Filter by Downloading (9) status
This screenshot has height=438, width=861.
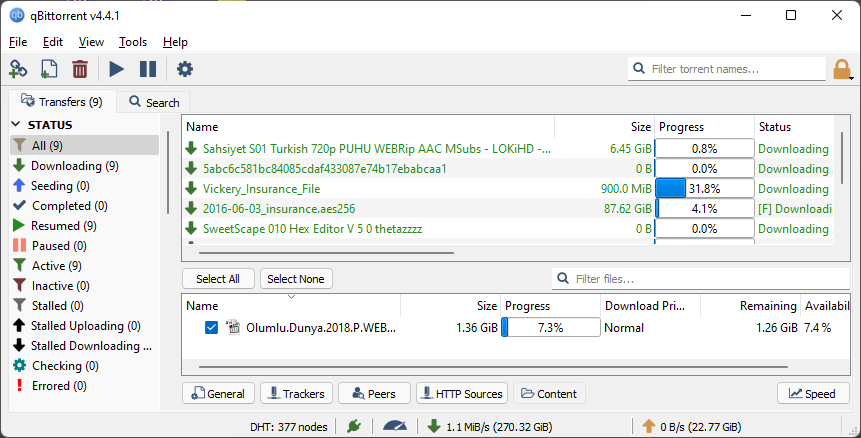coord(85,166)
